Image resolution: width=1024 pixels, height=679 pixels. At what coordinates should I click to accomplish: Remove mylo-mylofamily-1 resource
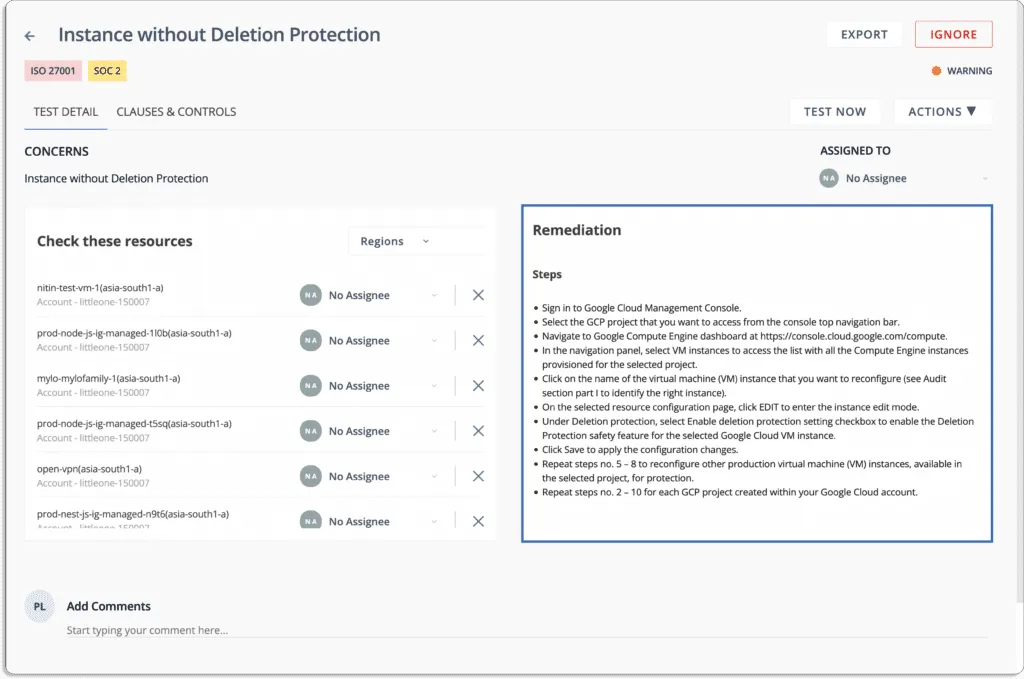477,385
